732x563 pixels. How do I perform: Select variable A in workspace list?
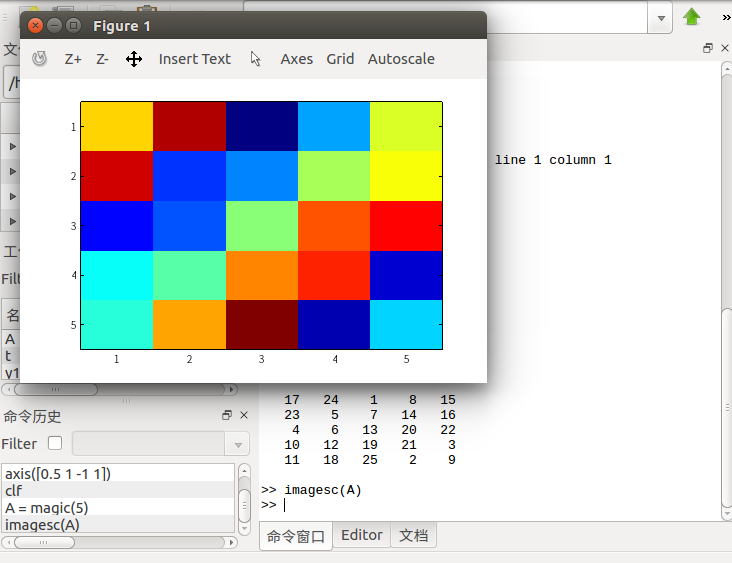[10, 339]
